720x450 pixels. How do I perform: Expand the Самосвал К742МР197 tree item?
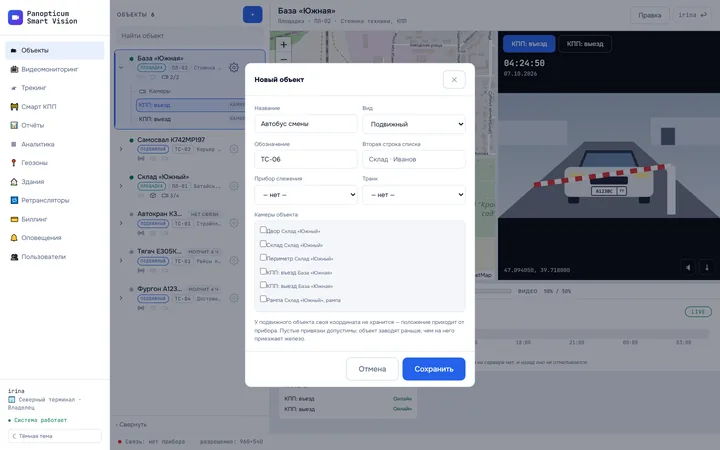(x=121, y=149)
